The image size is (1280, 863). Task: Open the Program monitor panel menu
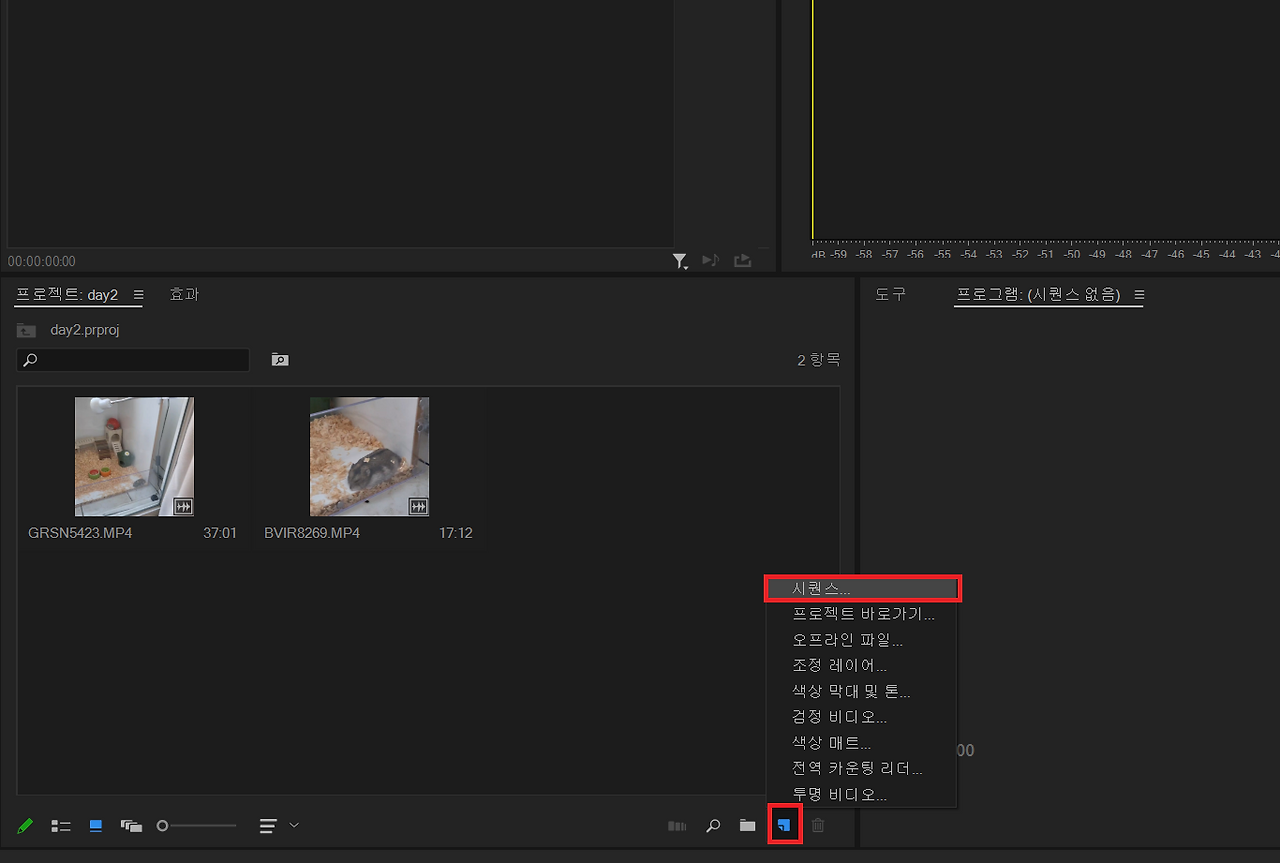[1139, 294]
